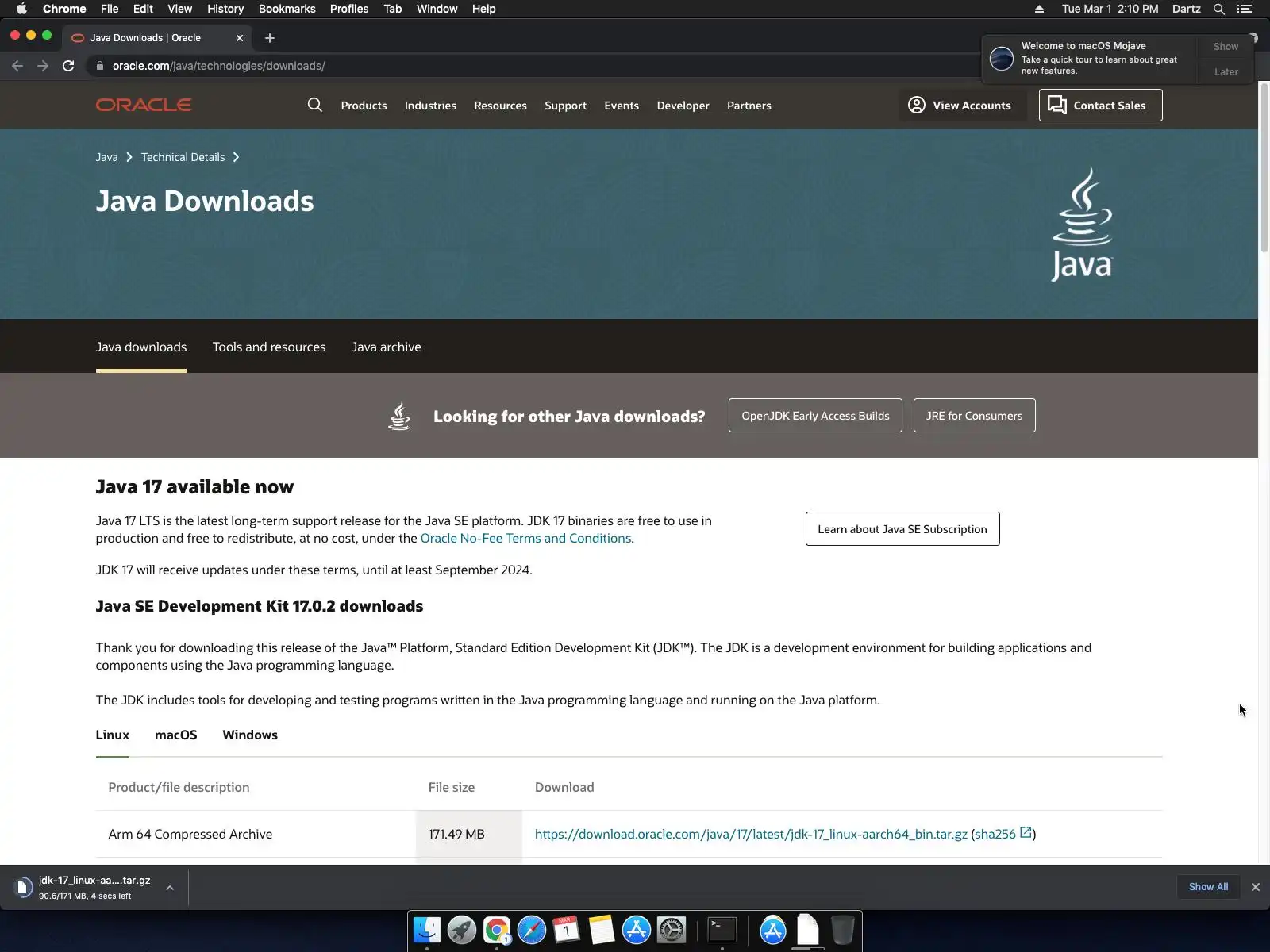Screen dimensions: 1270x952
Task: Open the Window menu
Action: (x=437, y=9)
